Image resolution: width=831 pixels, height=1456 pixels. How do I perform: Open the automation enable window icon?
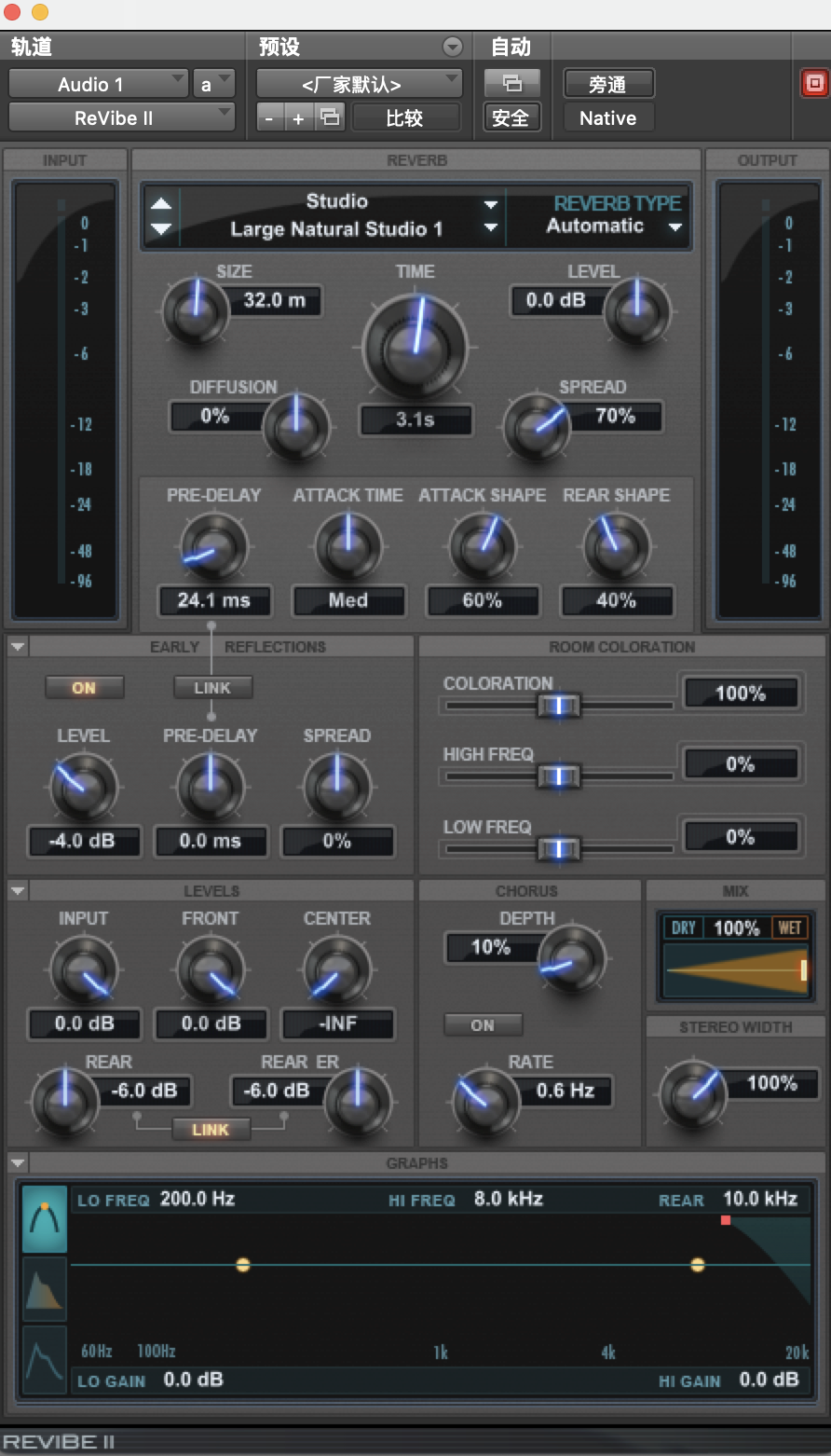point(511,84)
